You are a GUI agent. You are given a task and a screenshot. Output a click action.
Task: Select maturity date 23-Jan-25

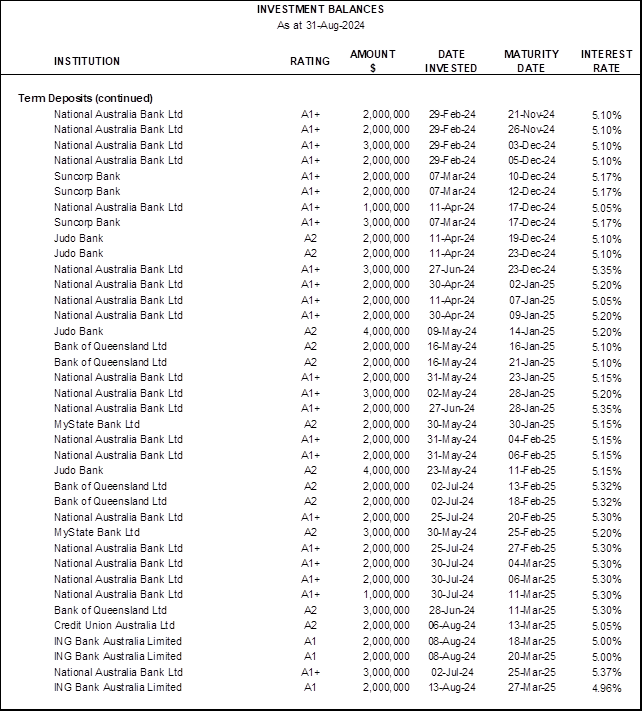(531, 377)
